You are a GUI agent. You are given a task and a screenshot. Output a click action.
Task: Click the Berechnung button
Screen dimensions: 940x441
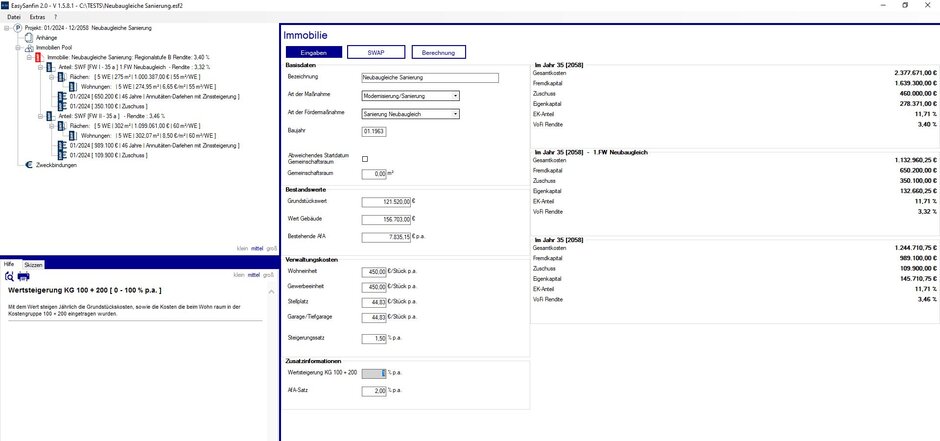(x=438, y=52)
